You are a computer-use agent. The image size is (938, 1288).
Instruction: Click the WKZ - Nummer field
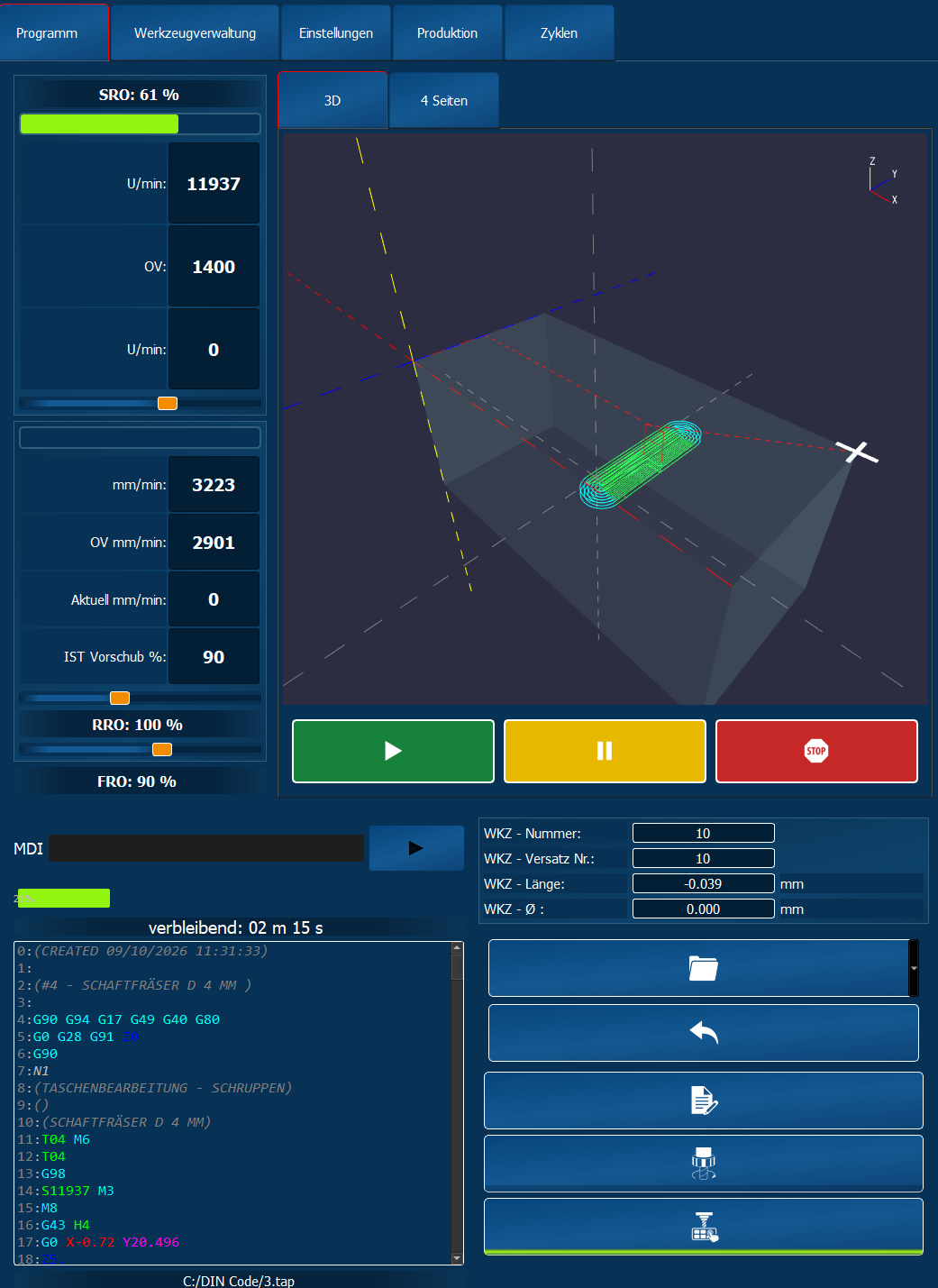coord(704,833)
